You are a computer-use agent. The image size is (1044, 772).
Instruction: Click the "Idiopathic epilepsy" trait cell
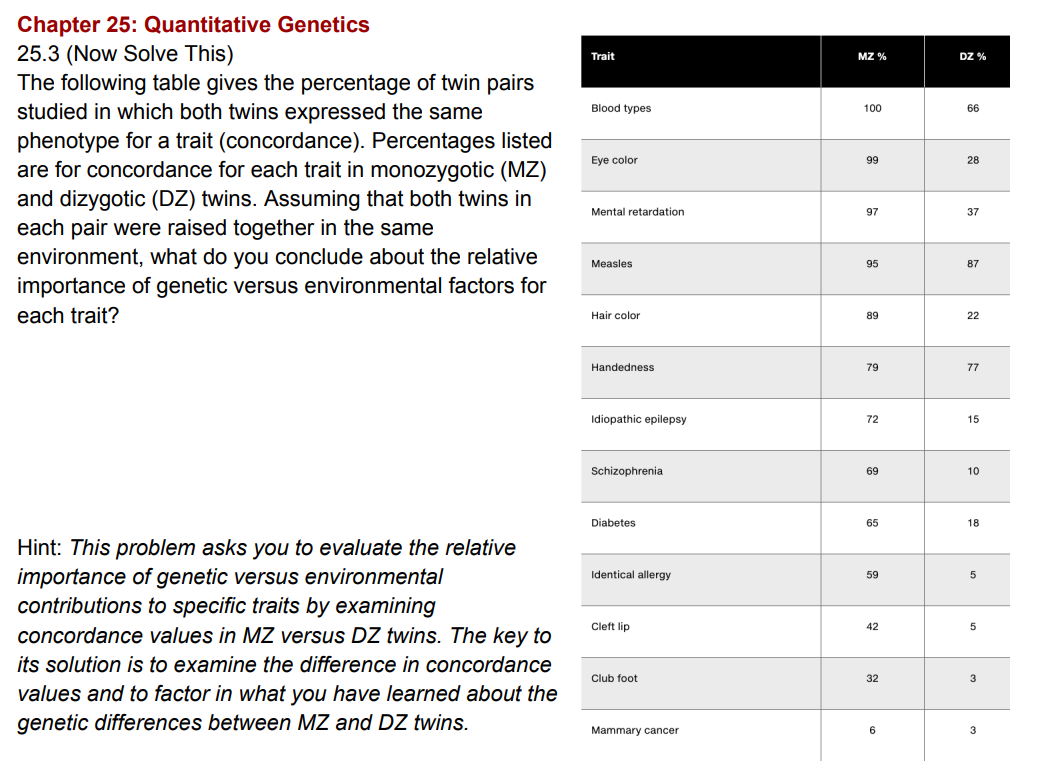click(x=639, y=420)
